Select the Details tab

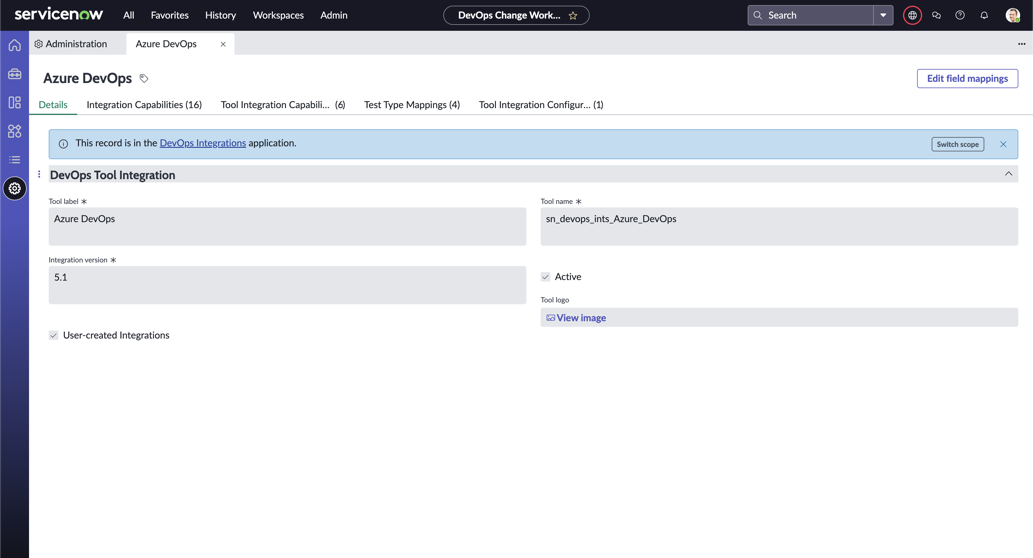(53, 105)
